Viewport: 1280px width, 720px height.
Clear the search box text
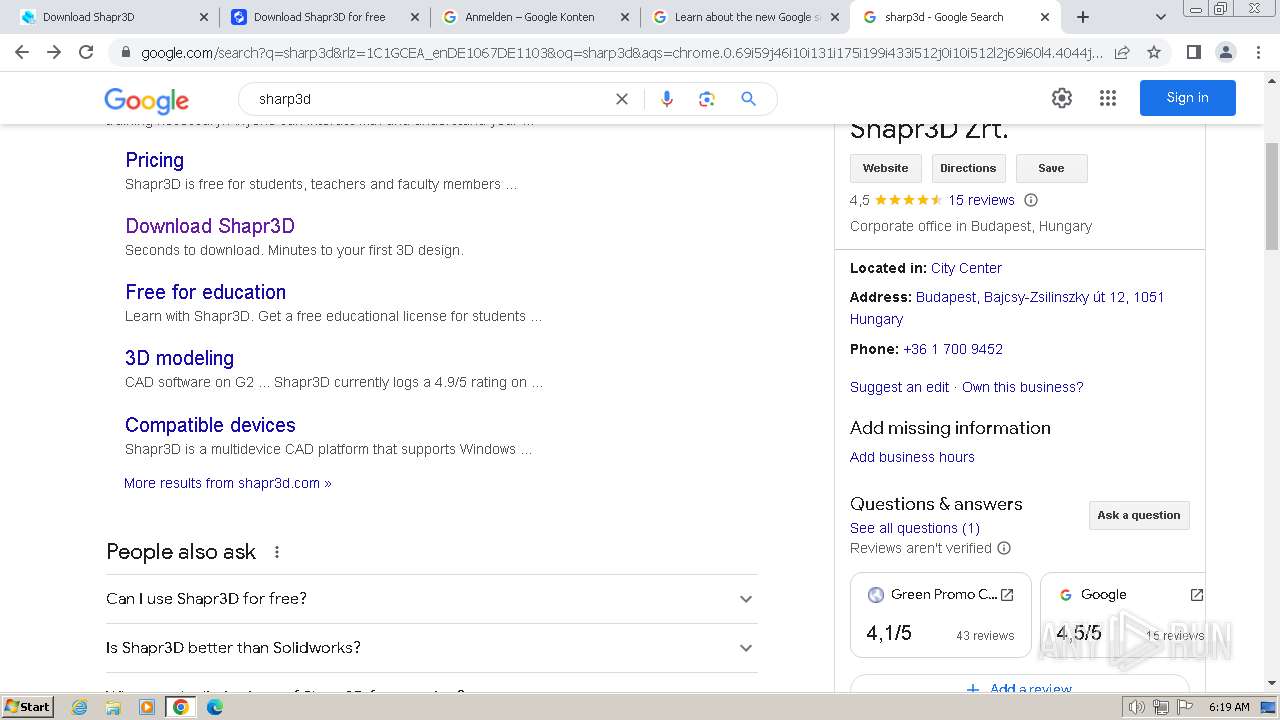(x=622, y=99)
